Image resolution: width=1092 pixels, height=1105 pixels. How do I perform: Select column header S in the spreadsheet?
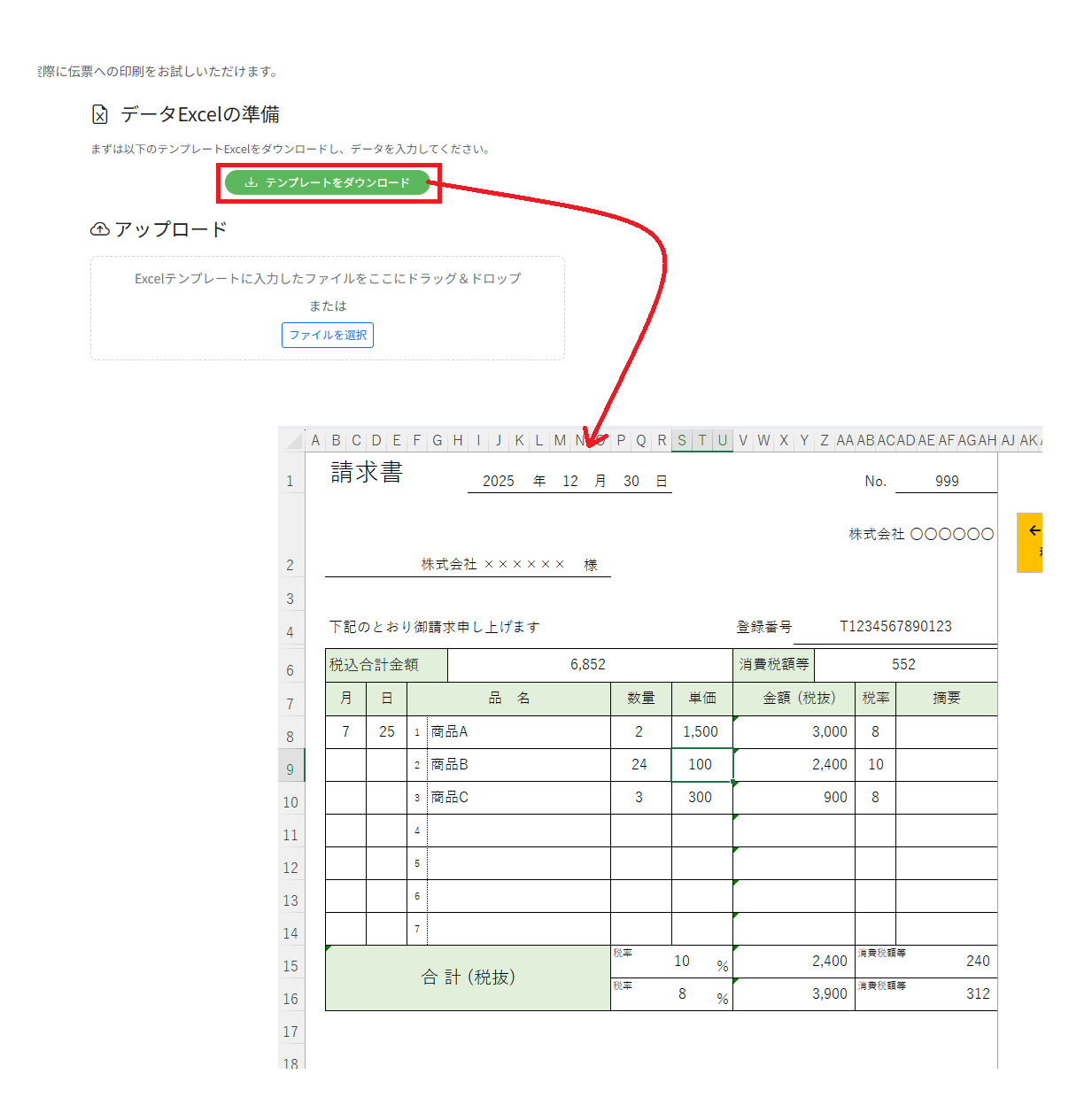click(x=682, y=440)
